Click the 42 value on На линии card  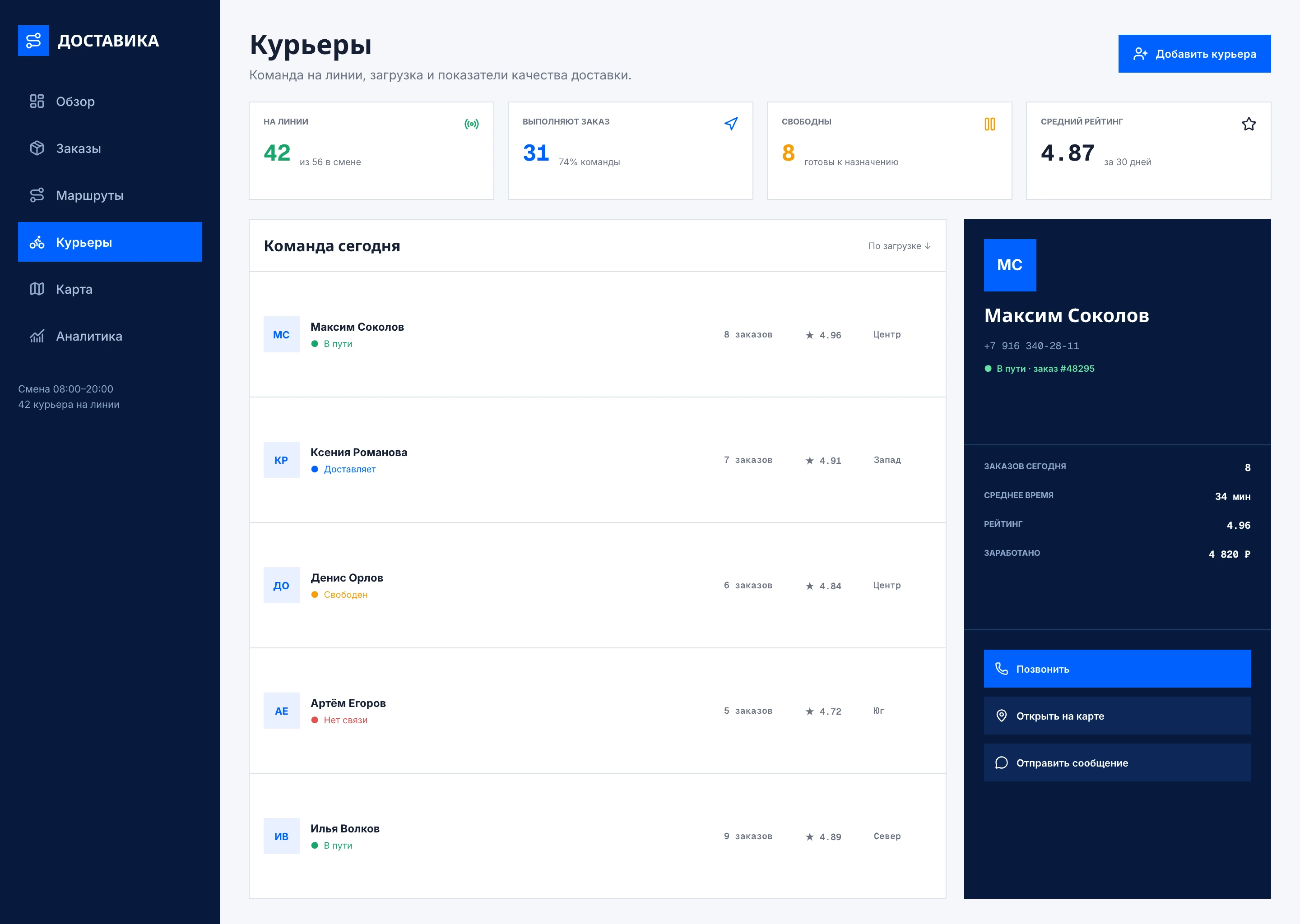(277, 152)
